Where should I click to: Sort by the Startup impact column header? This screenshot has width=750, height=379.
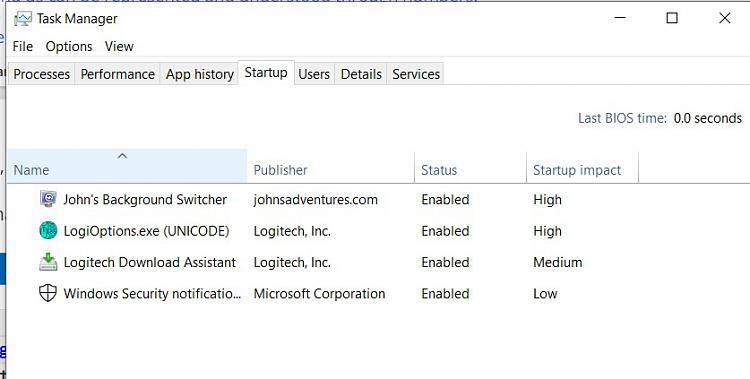583,166
